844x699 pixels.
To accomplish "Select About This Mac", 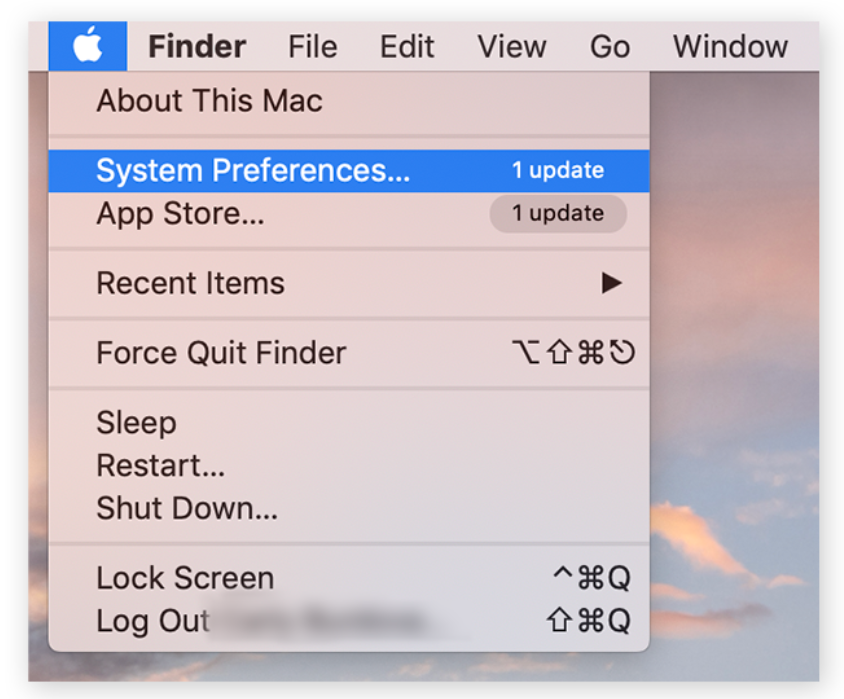I will (x=209, y=100).
